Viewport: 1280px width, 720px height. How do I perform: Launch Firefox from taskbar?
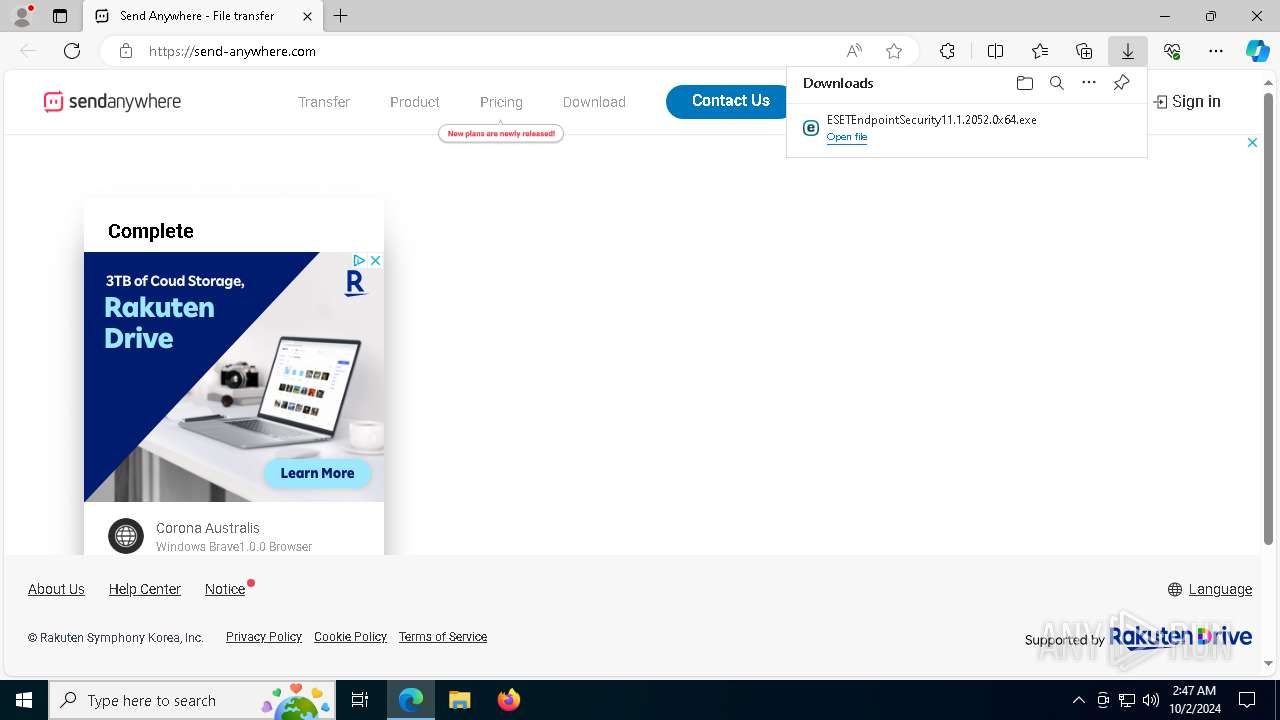click(x=509, y=700)
